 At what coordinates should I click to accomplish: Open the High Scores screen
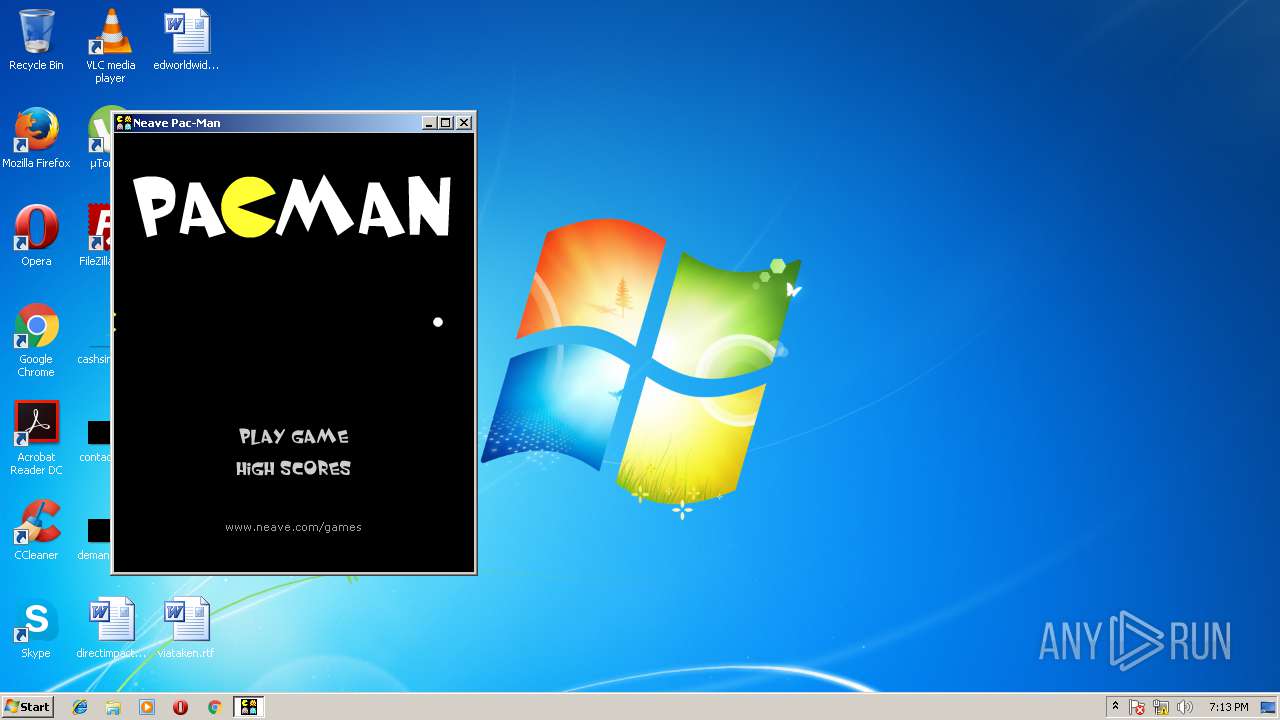293,468
